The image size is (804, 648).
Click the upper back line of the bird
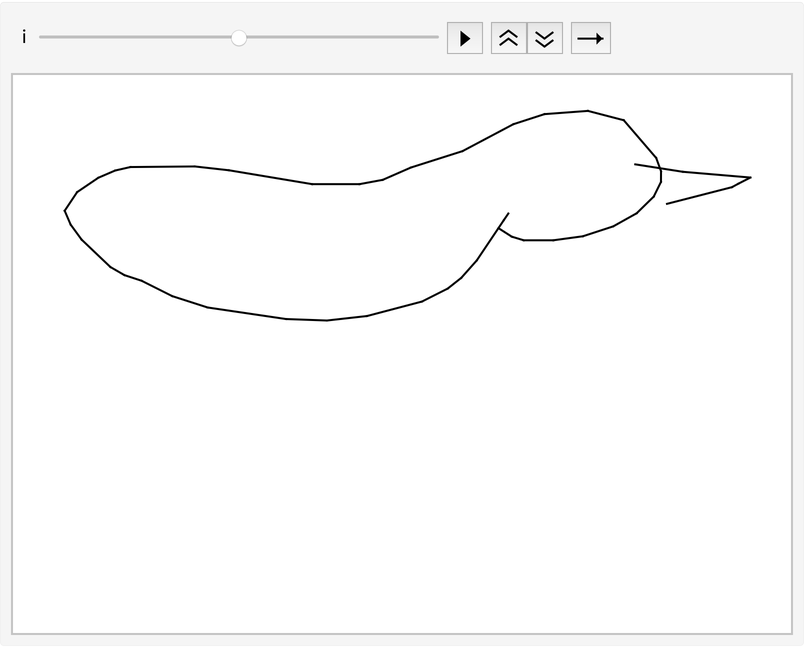[x=270, y=177]
